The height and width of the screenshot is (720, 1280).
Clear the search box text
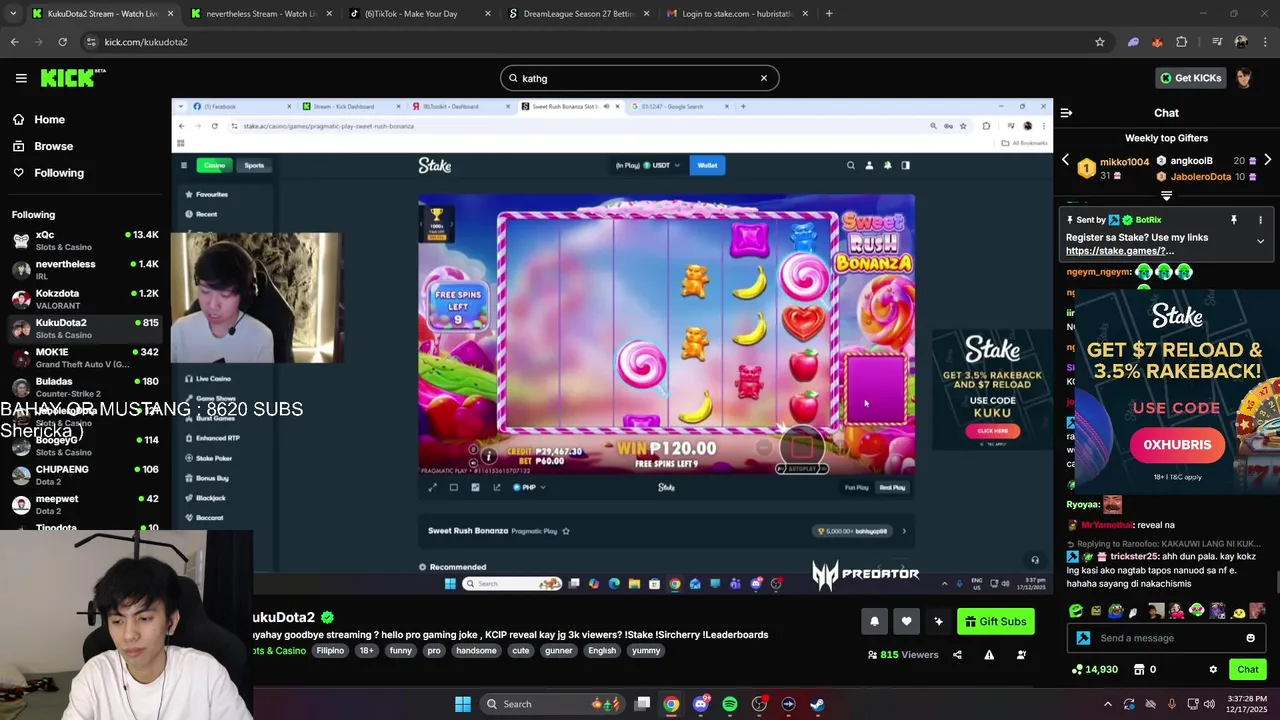point(764,78)
